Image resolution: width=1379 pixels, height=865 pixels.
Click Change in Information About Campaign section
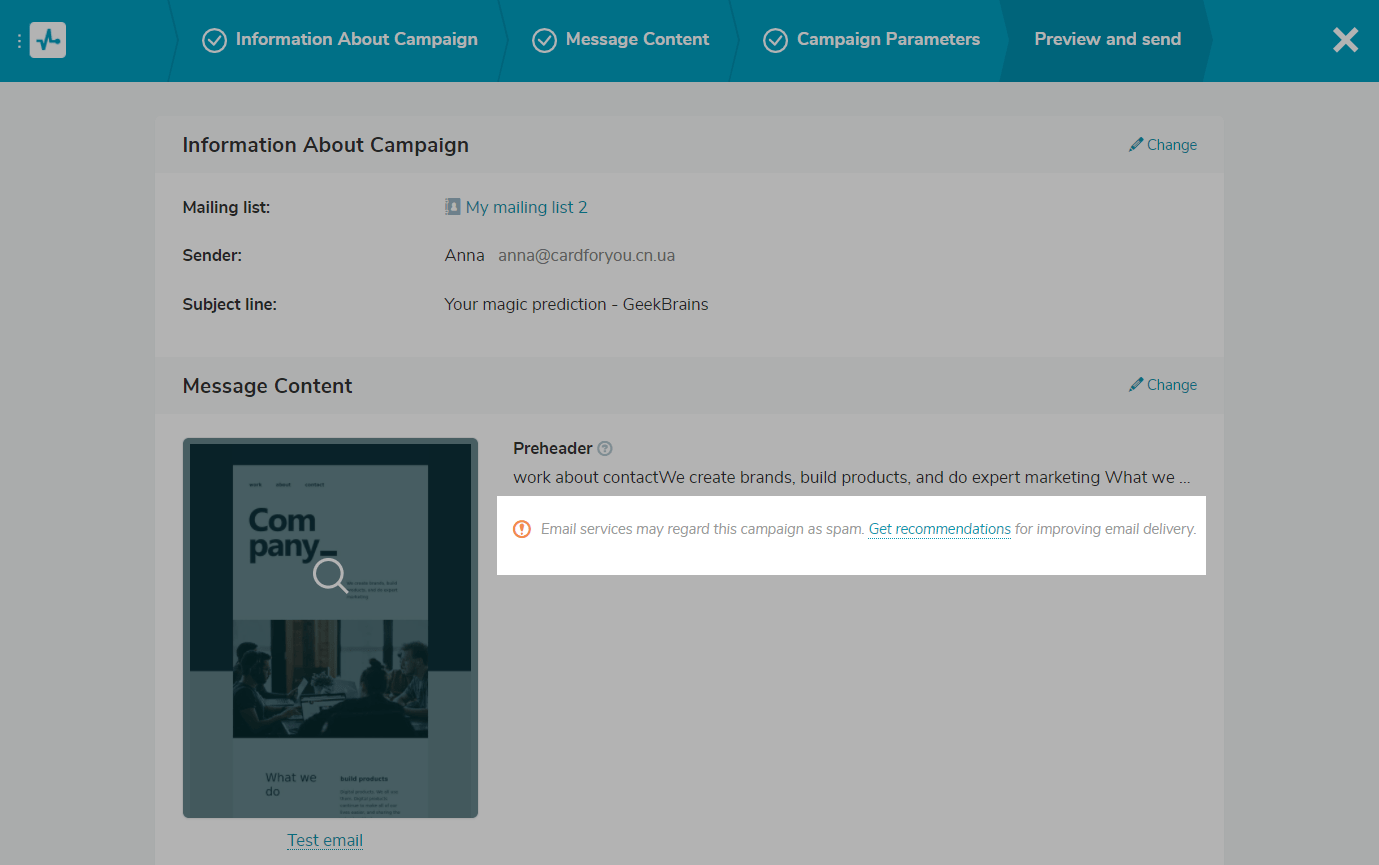pyautogui.click(x=1171, y=145)
